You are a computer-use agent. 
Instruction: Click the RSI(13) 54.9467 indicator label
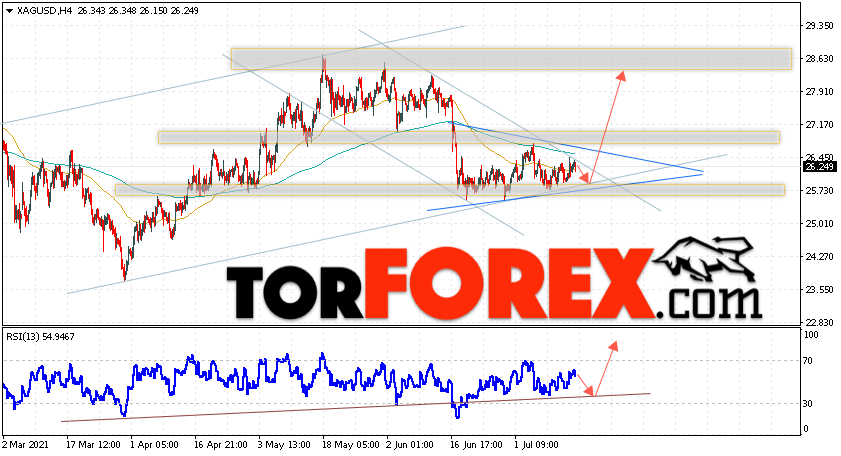click(40, 337)
